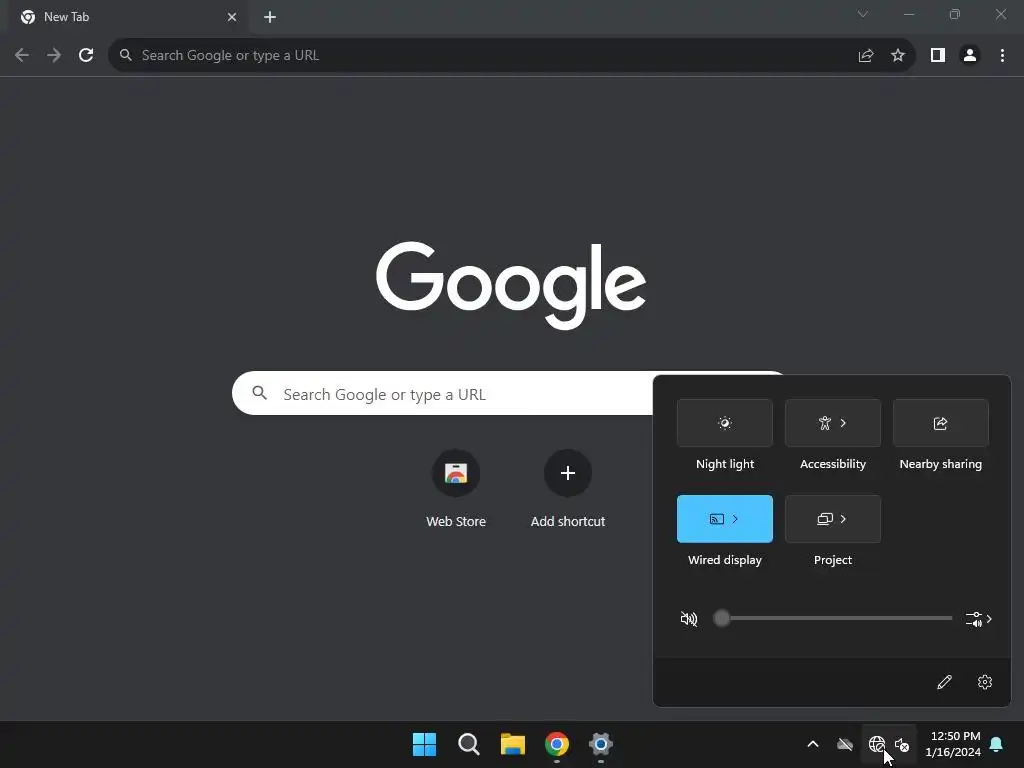Click the OneDrive cloud tray icon

click(845, 744)
